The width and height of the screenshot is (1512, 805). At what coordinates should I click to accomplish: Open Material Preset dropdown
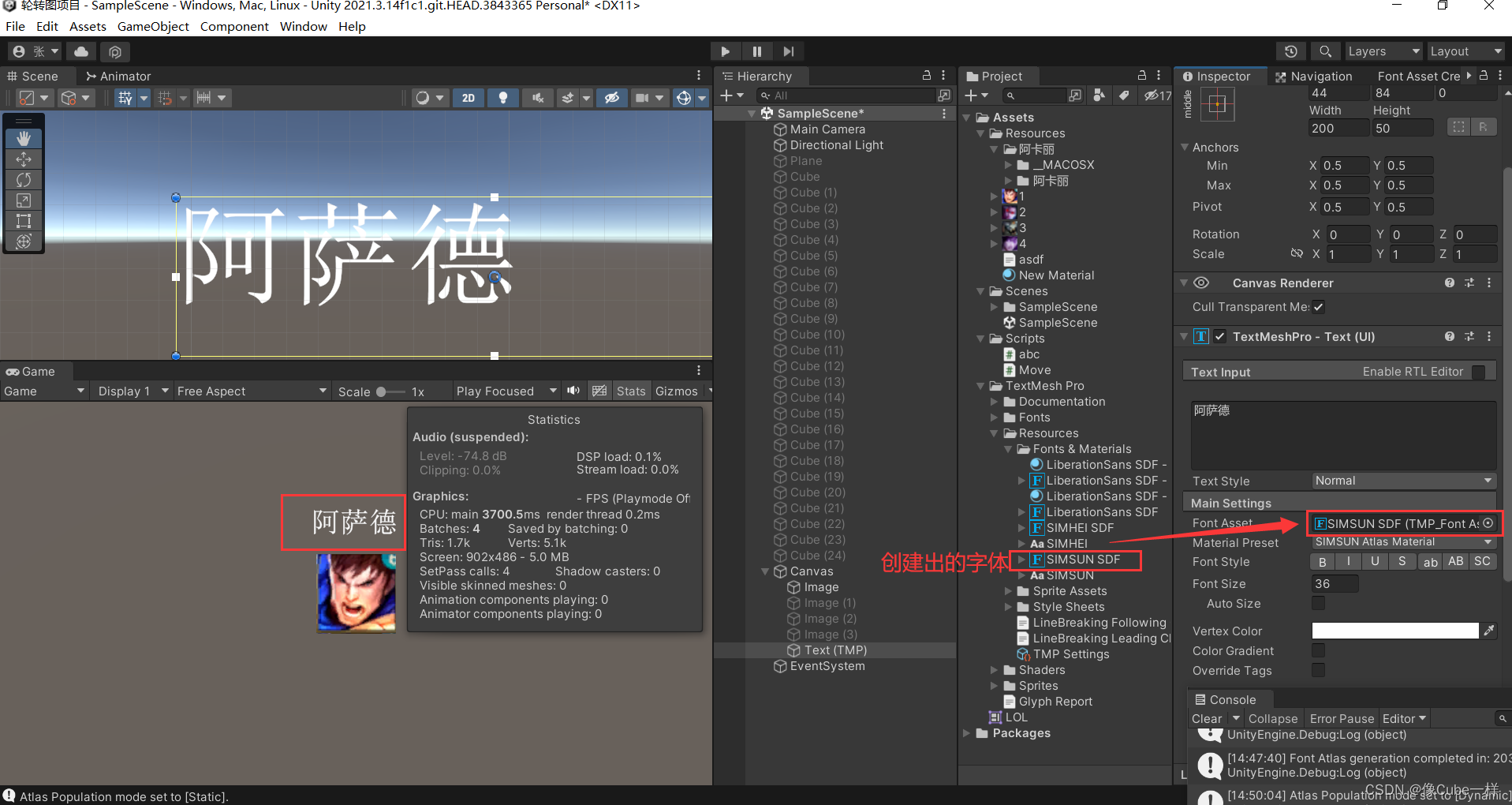click(1404, 541)
